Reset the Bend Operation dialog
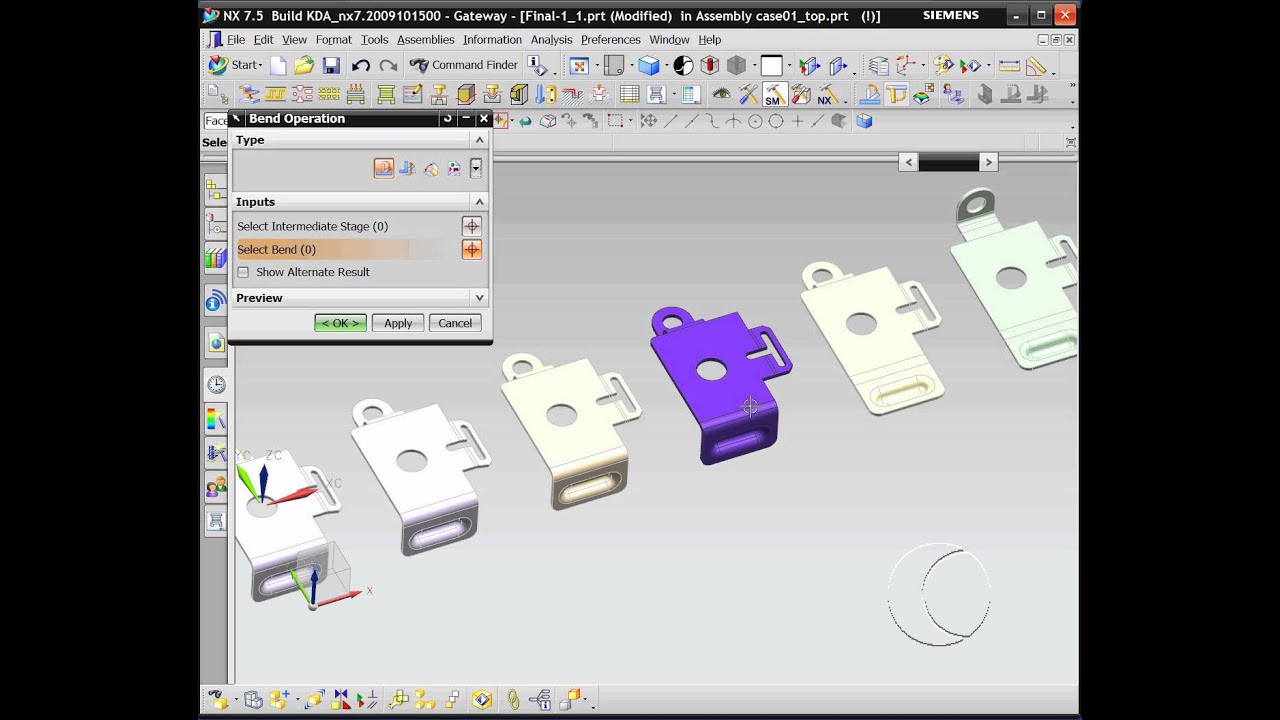Image resolution: width=1280 pixels, height=720 pixels. (x=447, y=118)
